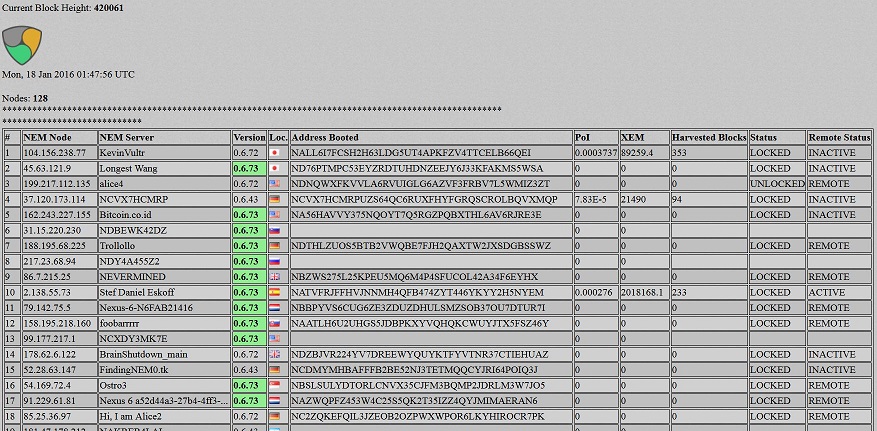Click US flag in NCXDY3MK7E row
Image resolution: width=877 pixels, height=431 pixels.
274,339
